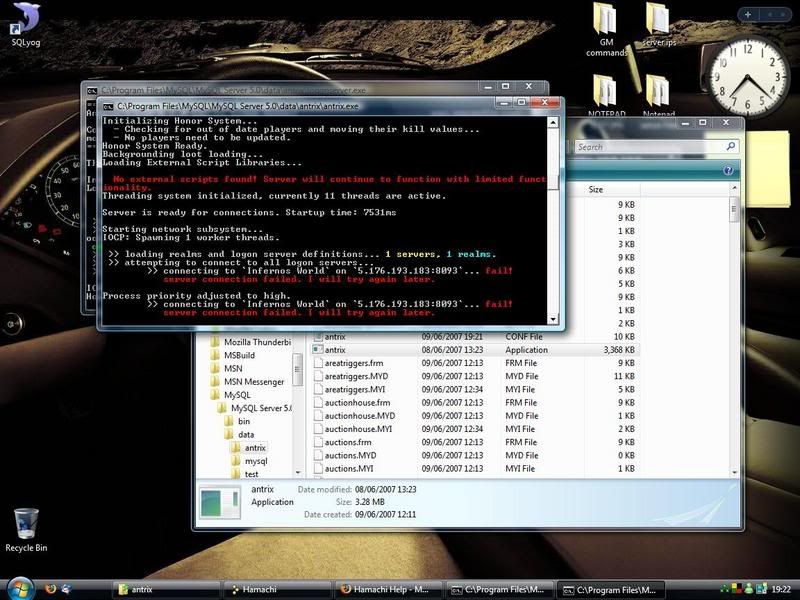Viewport: 800px width, 600px height.
Task: Select the MSN folder in tree
Action: pyautogui.click(x=233, y=368)
